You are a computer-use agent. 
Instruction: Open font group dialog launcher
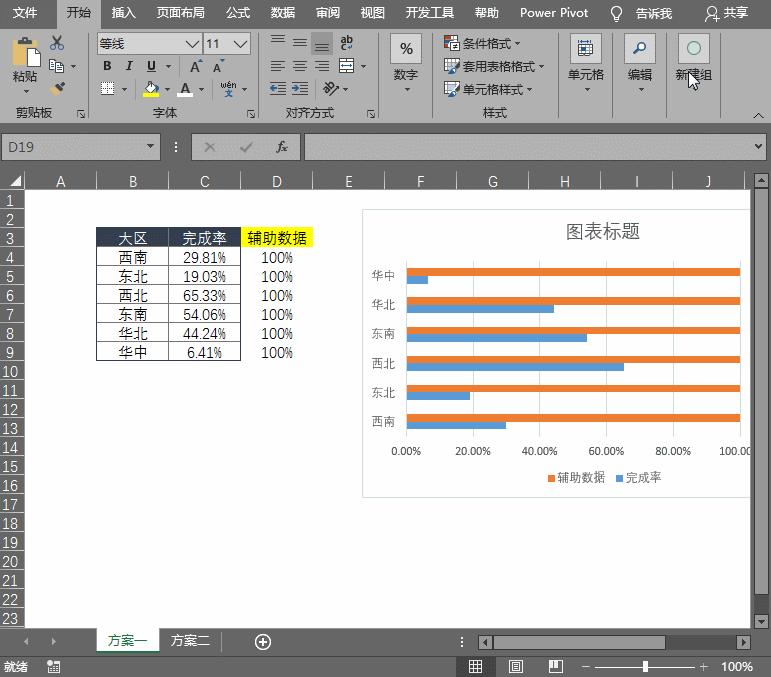251,114
